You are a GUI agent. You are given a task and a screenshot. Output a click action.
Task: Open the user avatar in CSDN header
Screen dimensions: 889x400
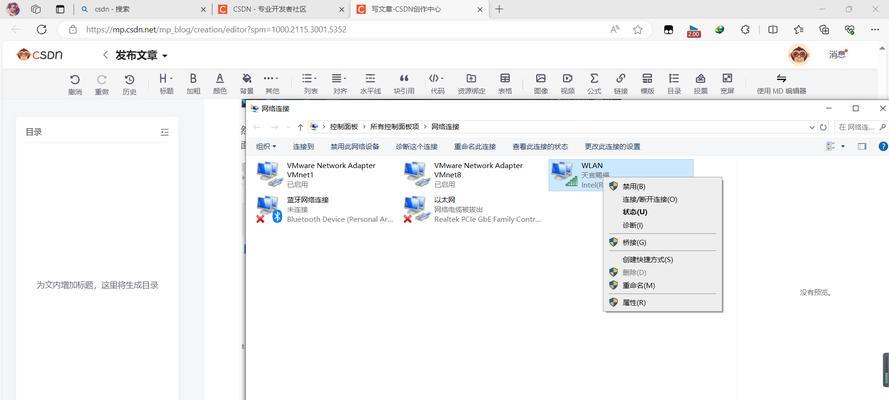[799, 55]
